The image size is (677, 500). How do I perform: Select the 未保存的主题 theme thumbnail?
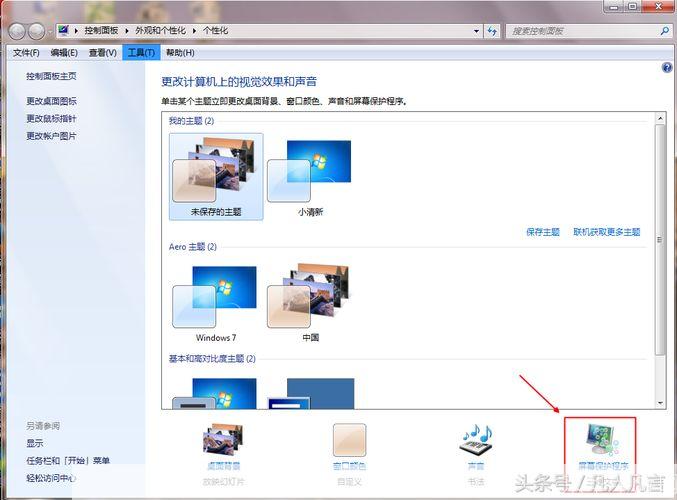(x=216, y=177)
